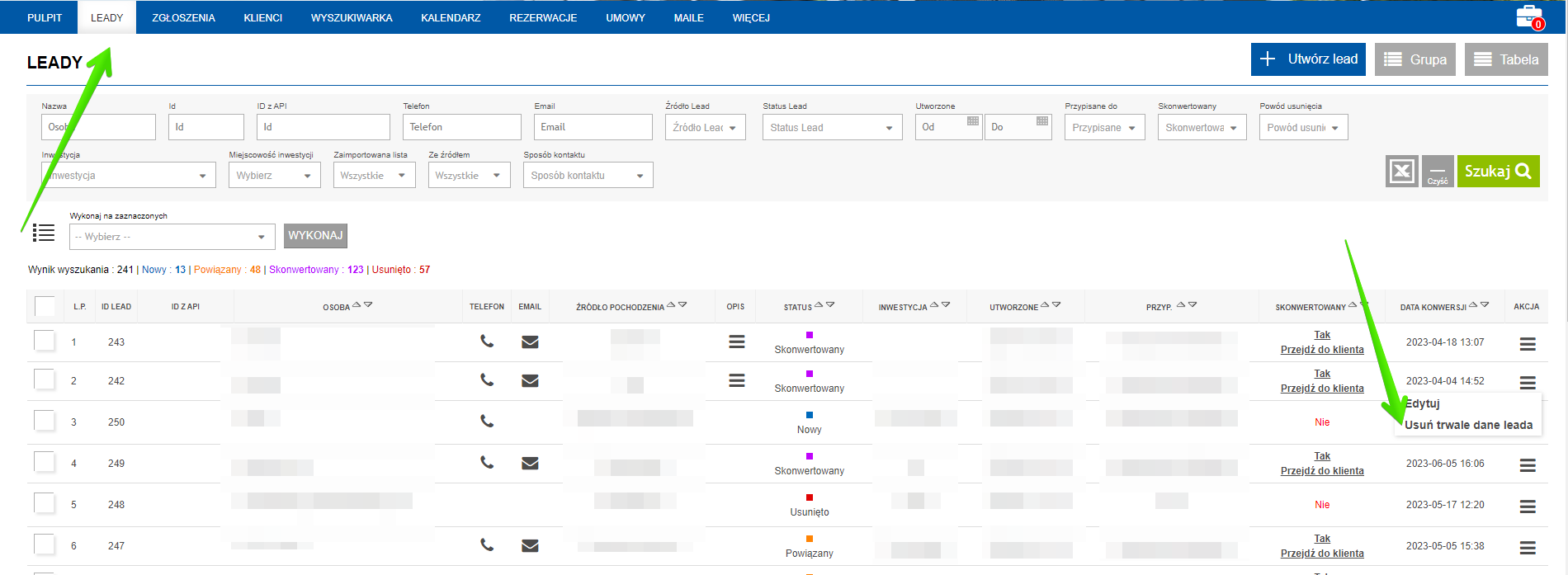The width and height of the screenshot is (1568, 575).
Task: Open description icon for lead 242
Action: point(737,380)
